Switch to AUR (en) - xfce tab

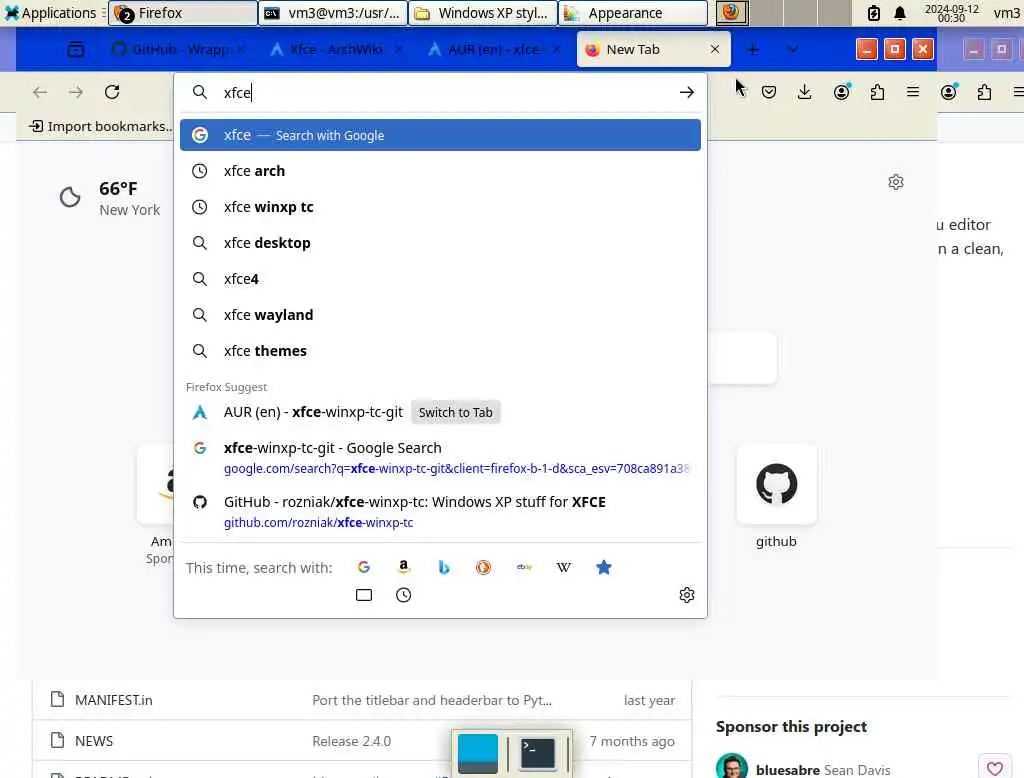(x=493, y=49)
